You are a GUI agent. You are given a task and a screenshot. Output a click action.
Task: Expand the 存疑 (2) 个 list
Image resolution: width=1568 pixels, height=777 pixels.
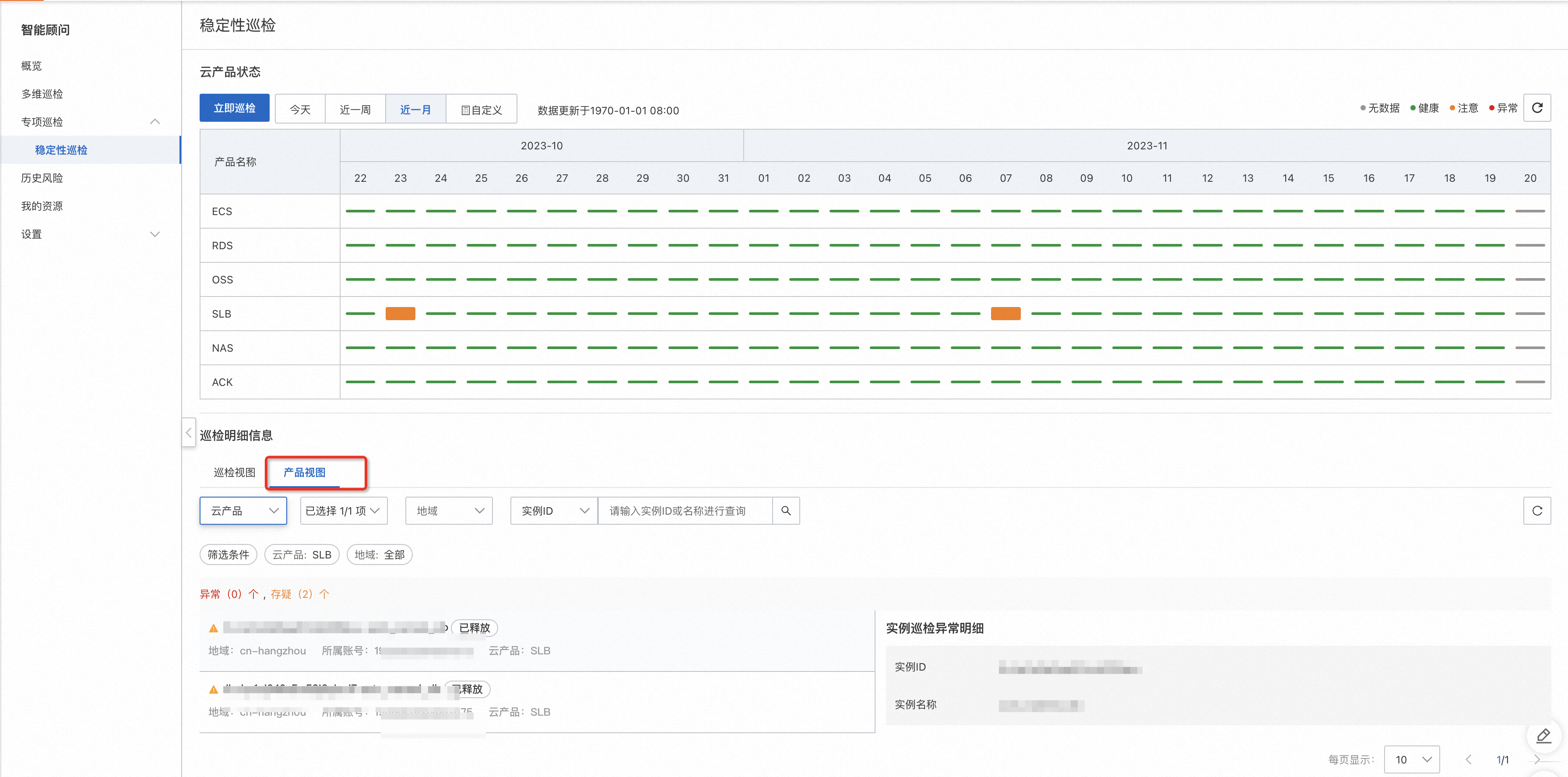[x=300, y=594]
